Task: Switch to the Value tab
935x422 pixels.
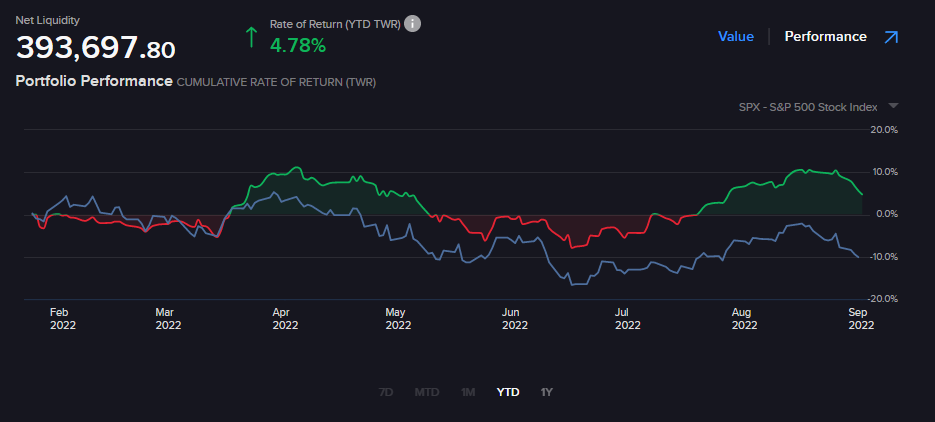Action: point(735,37)
